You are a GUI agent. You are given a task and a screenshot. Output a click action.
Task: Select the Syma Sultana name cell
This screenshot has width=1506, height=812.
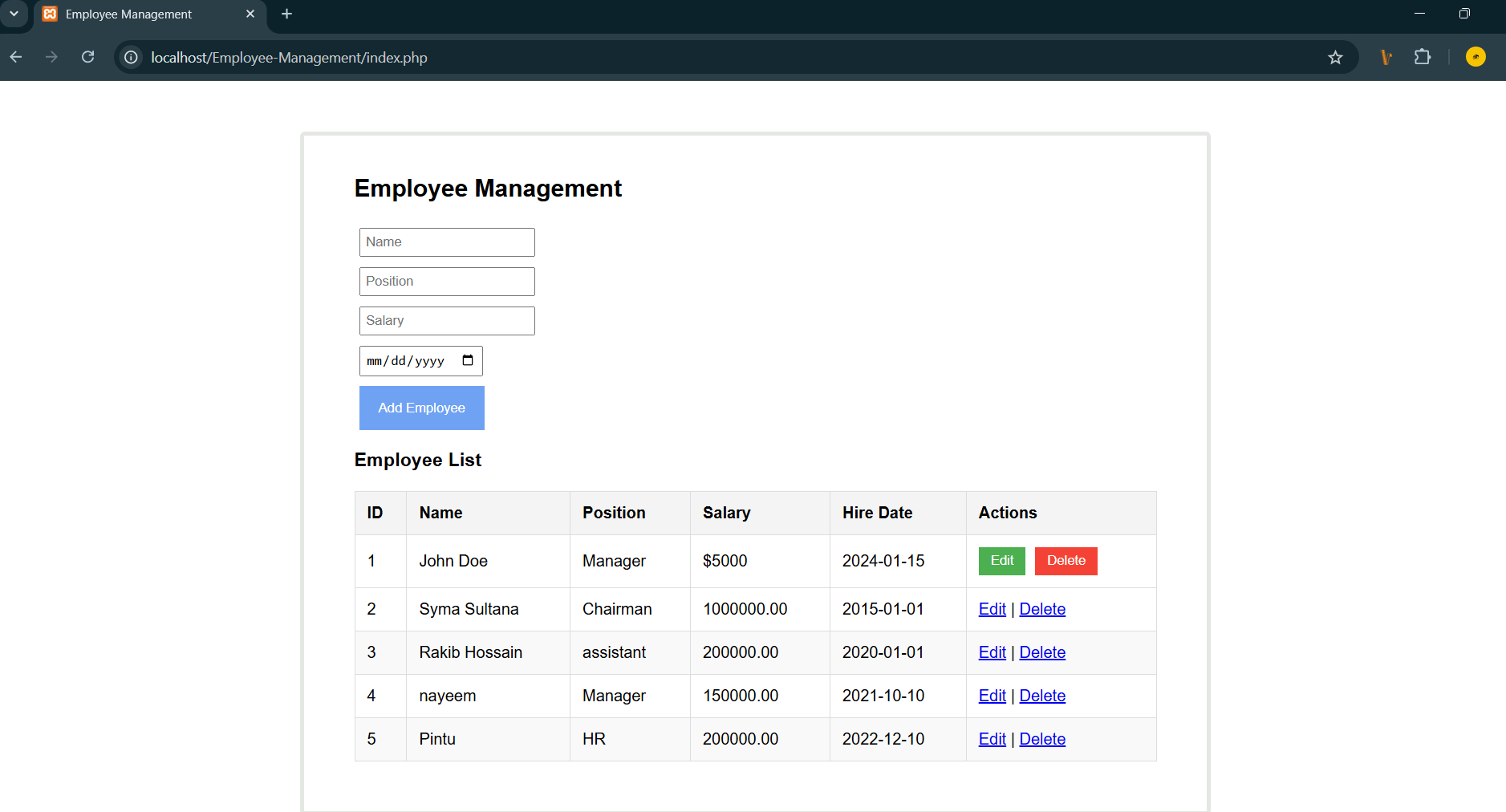488,609
